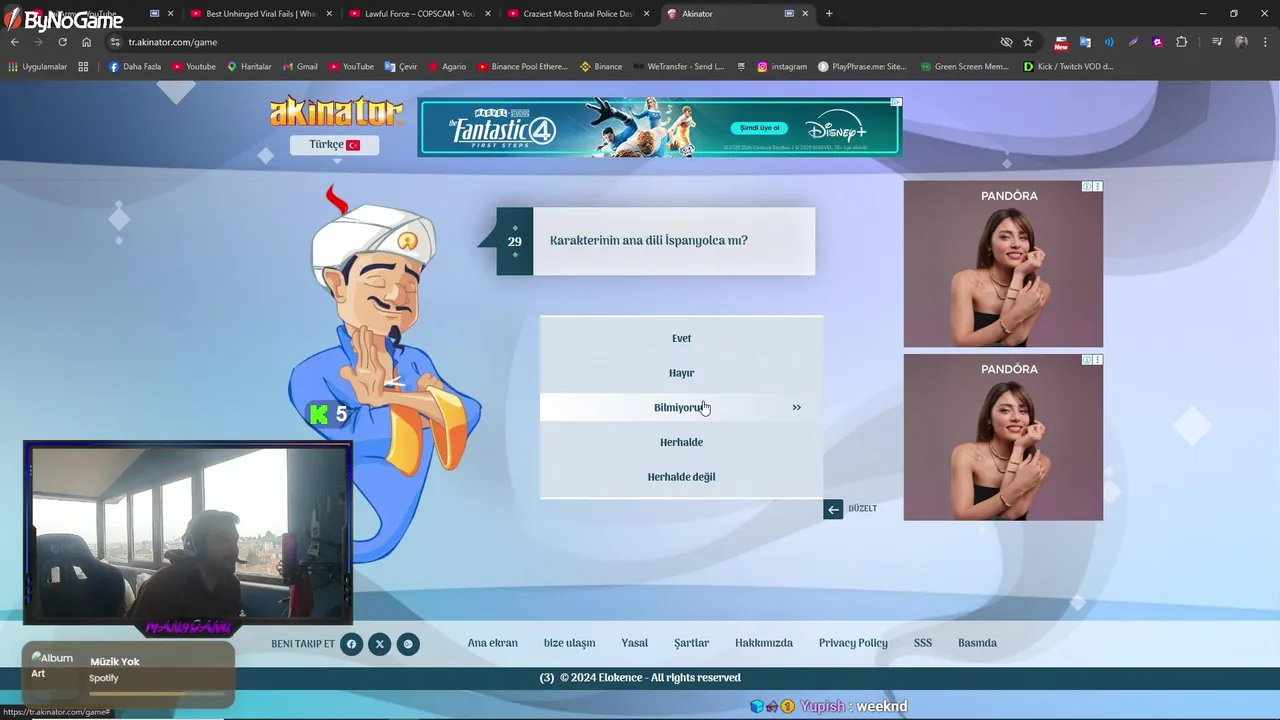This screenshot has width=1280, height=720.
Task: Open the Agario bookmark
Action: (x=447, y=67)
